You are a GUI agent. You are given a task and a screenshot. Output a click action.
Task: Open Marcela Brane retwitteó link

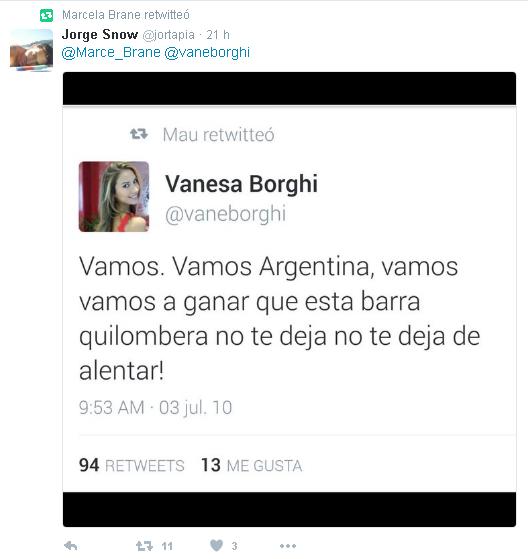(x=126, y=15)
